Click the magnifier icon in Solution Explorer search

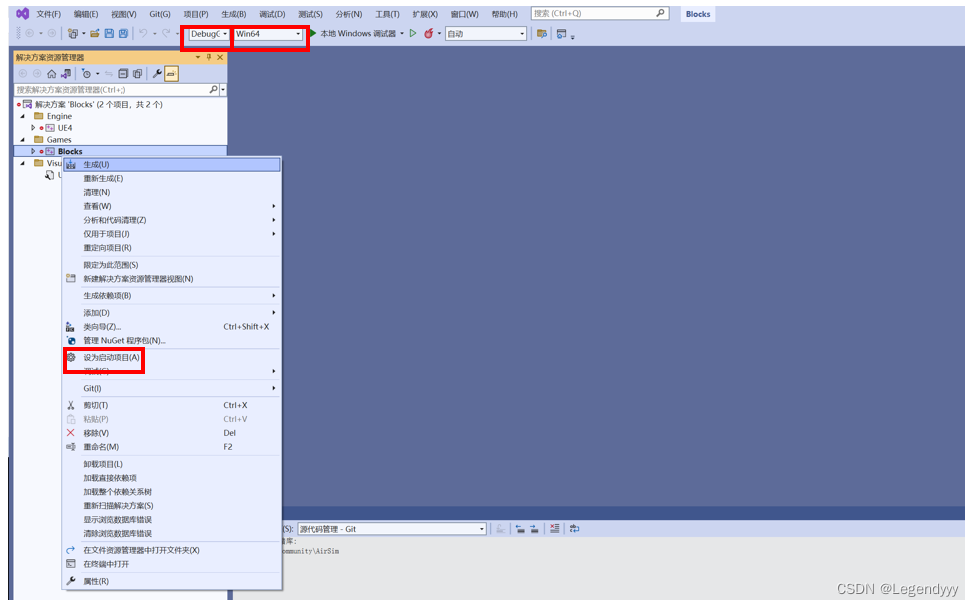[x=213, y=89]
